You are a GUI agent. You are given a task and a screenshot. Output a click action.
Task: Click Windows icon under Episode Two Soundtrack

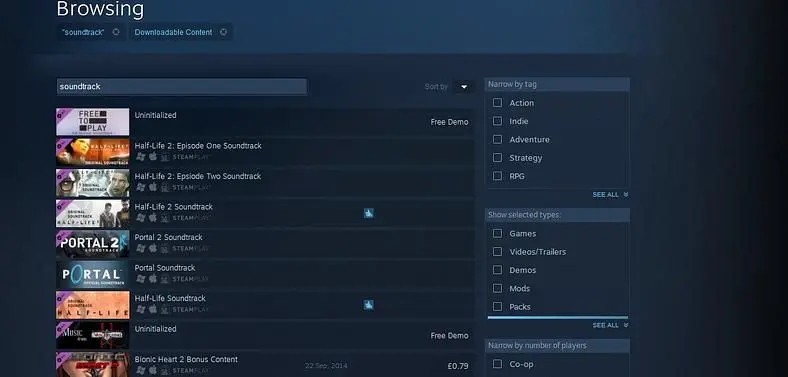[x=141, y=187]
